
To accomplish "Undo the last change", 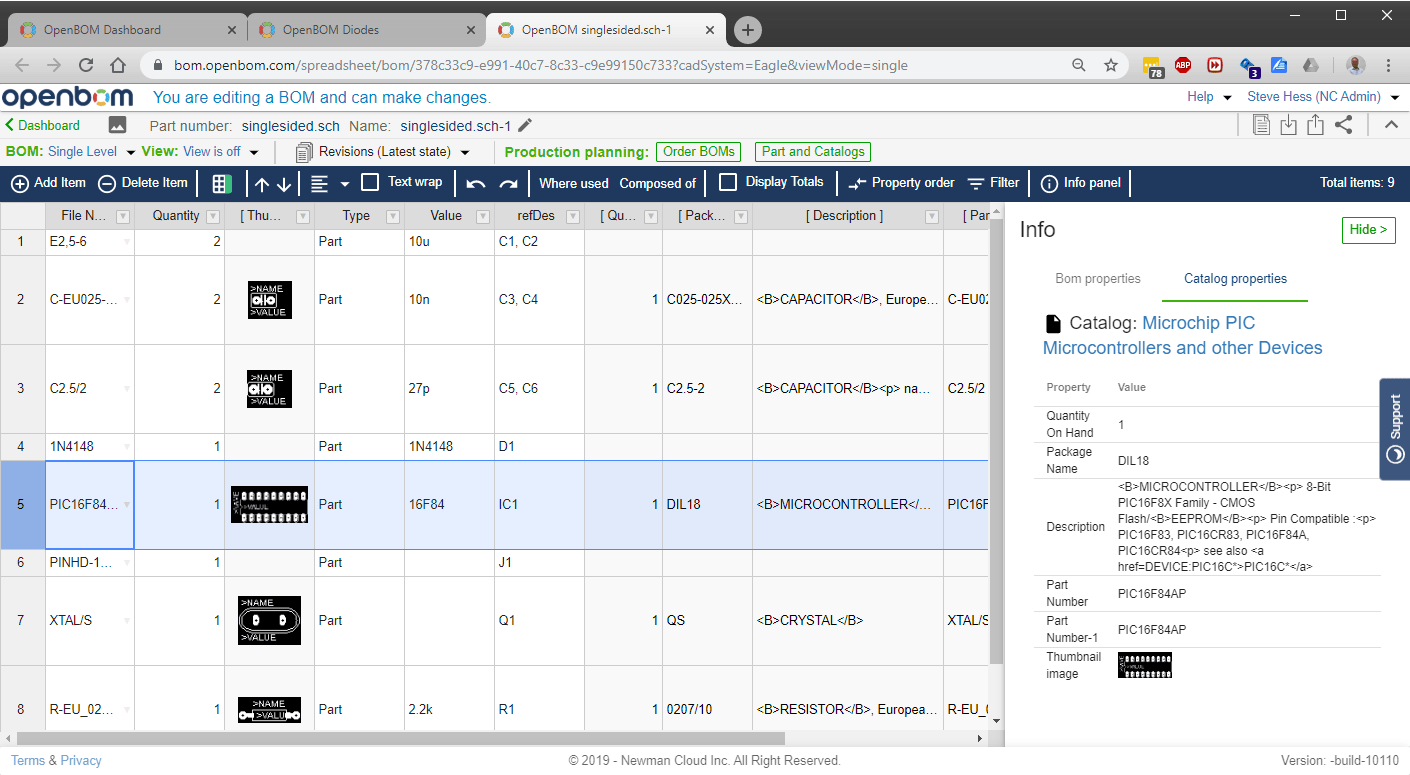I will click(x=476, y=183).
